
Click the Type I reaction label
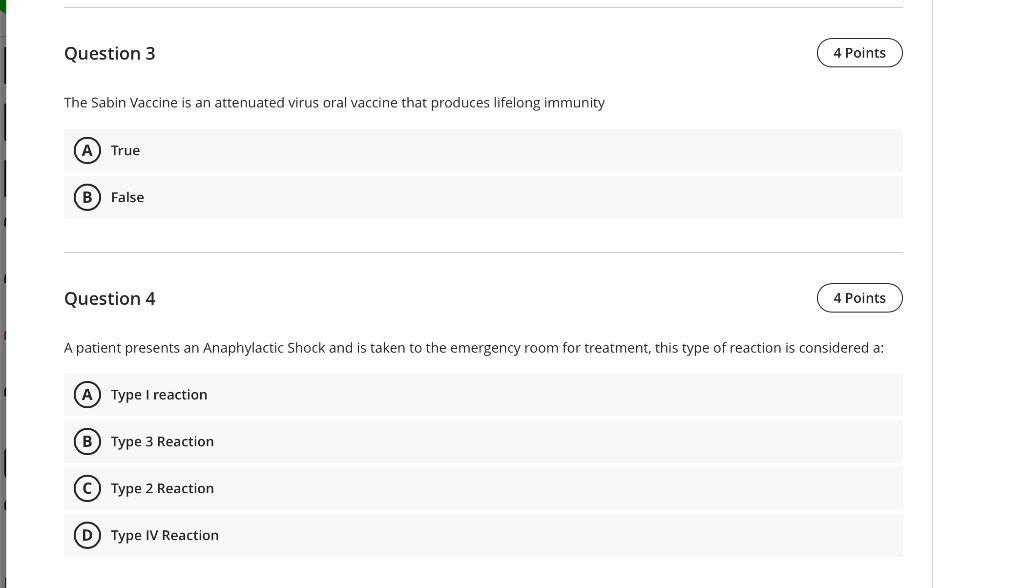[x=159, y=395]
